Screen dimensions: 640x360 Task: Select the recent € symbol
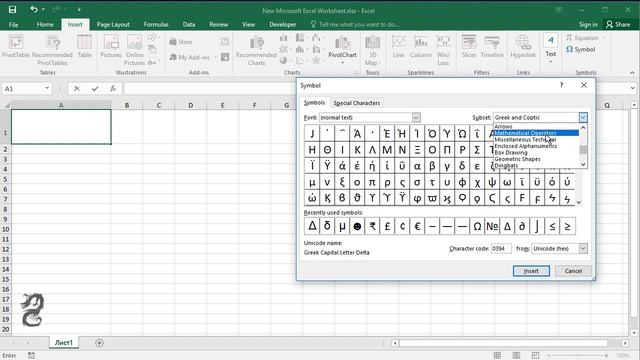[417, 226]
